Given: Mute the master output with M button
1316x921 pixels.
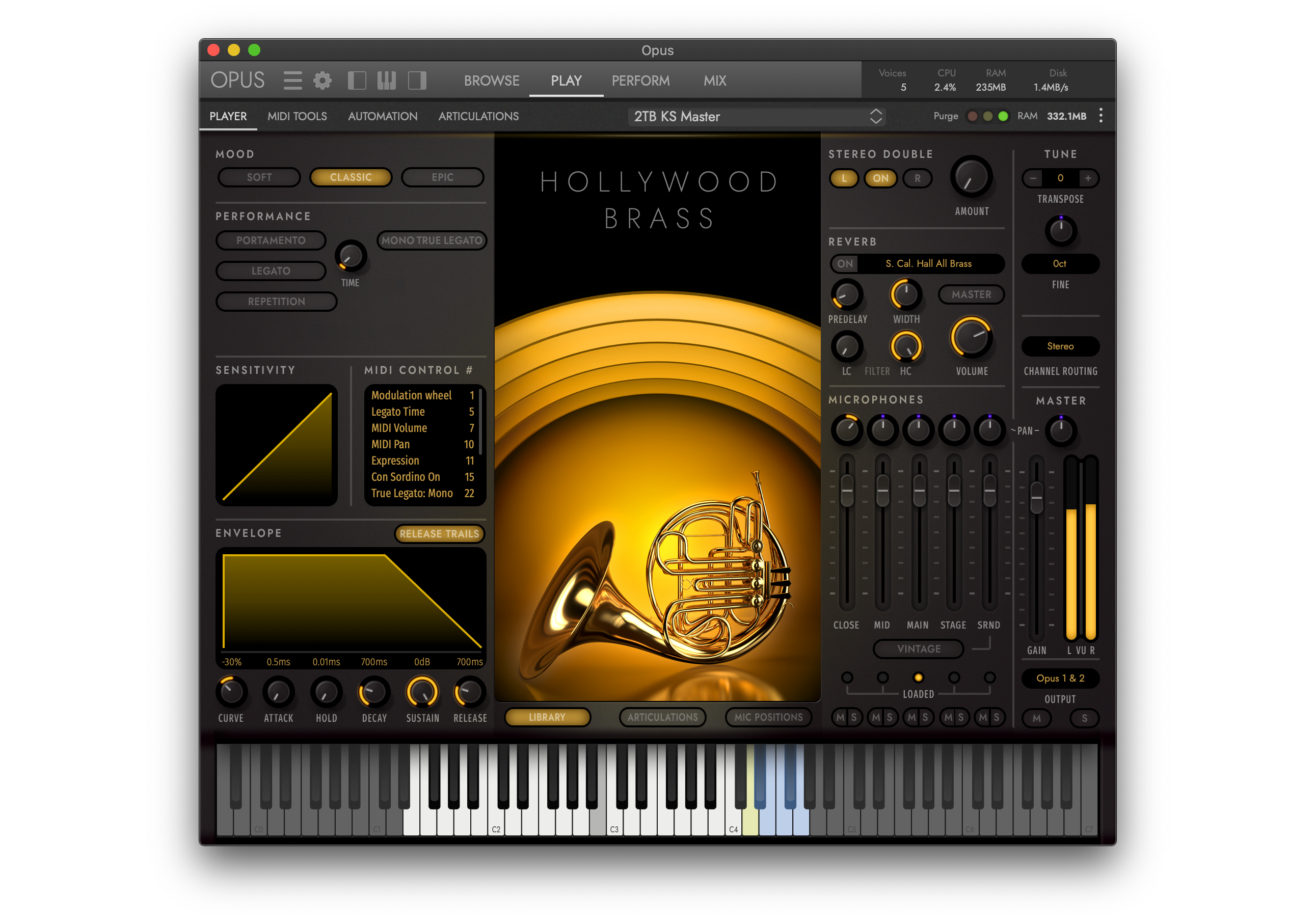Looking at the screenshot, I should point(1036,718).
